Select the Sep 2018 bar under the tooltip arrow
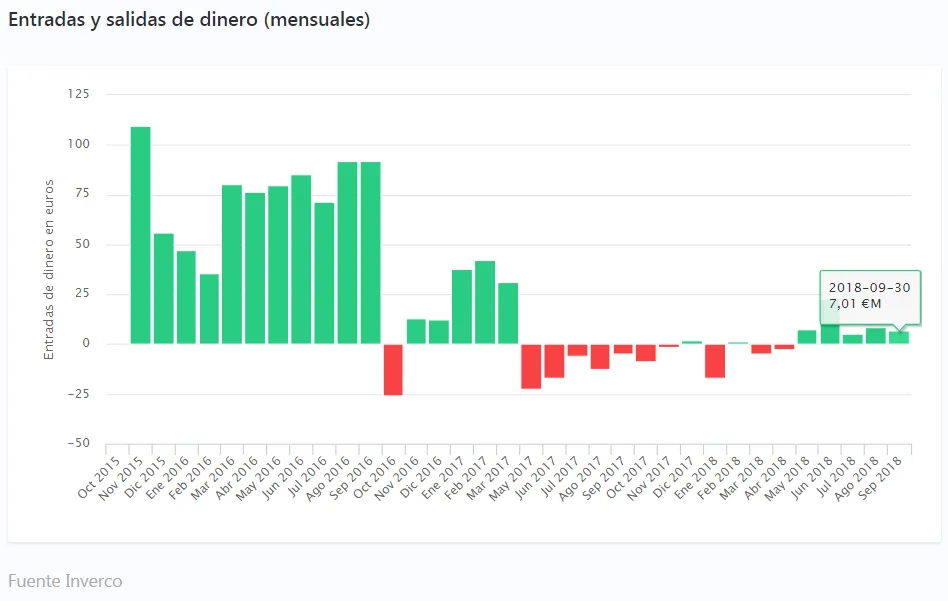Viewport: 948px width, 601px height. click(x=899, y=338)
